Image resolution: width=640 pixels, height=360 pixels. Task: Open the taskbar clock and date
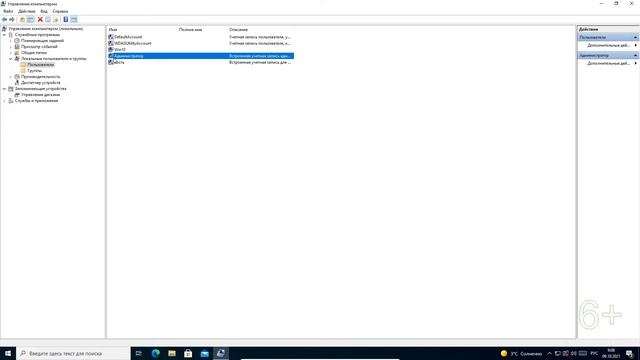point(611,353)
